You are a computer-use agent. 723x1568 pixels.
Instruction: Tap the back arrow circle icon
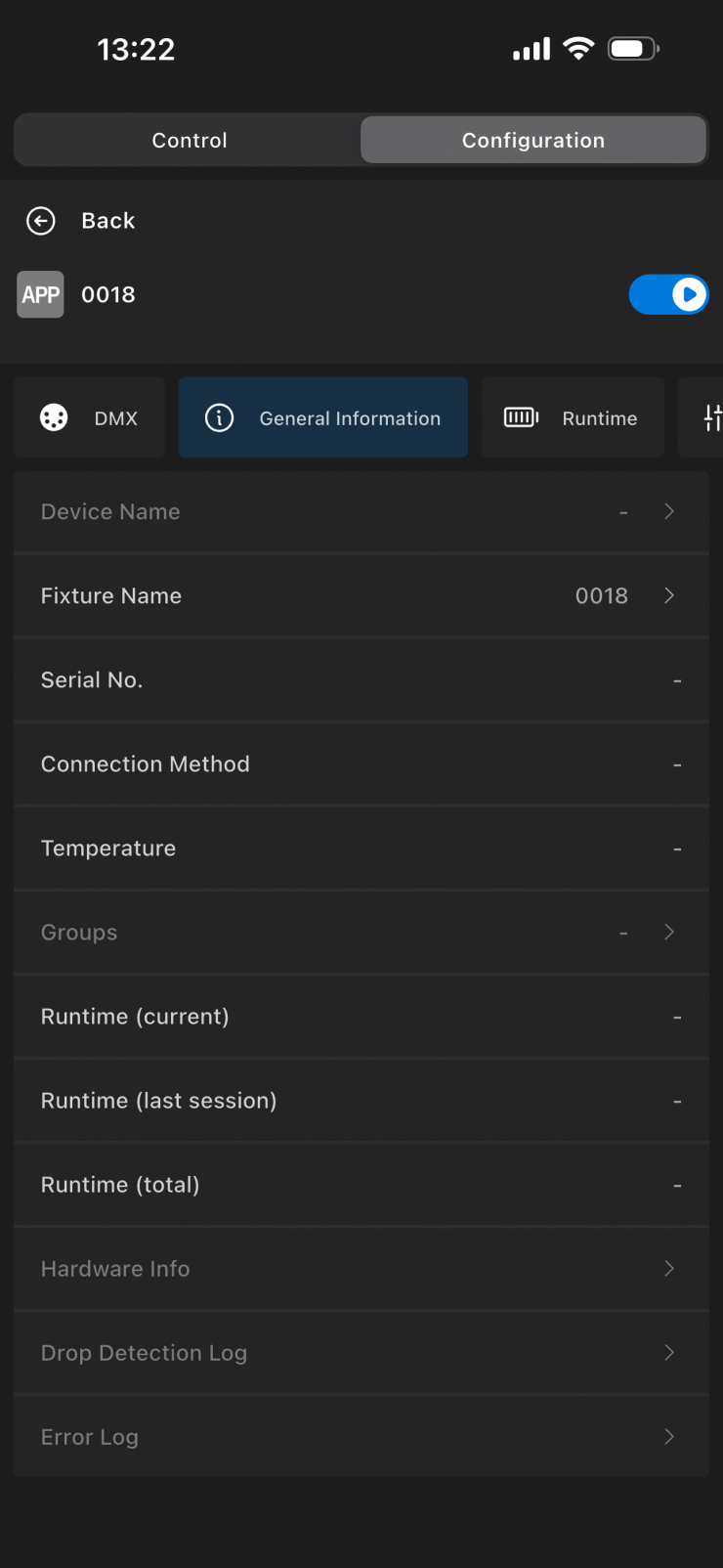tap(41, 221)
